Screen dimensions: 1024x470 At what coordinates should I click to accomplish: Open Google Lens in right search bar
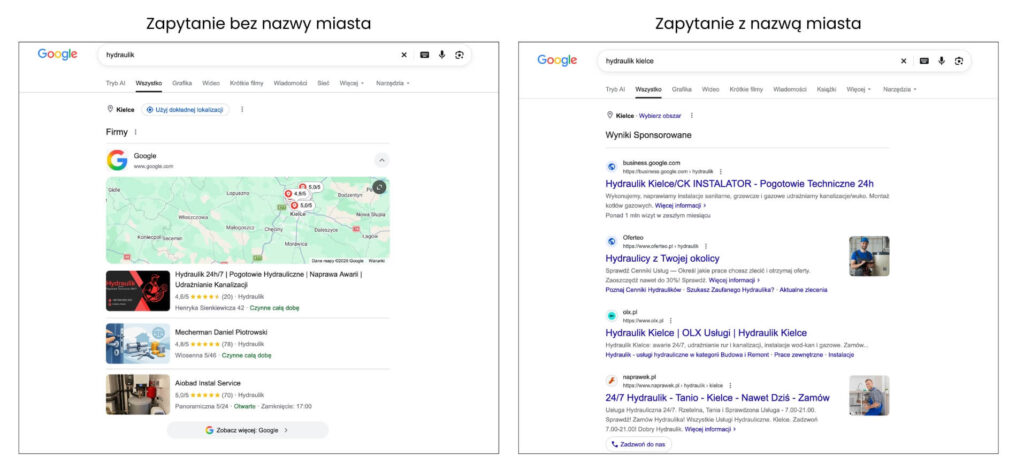[959, 61]
